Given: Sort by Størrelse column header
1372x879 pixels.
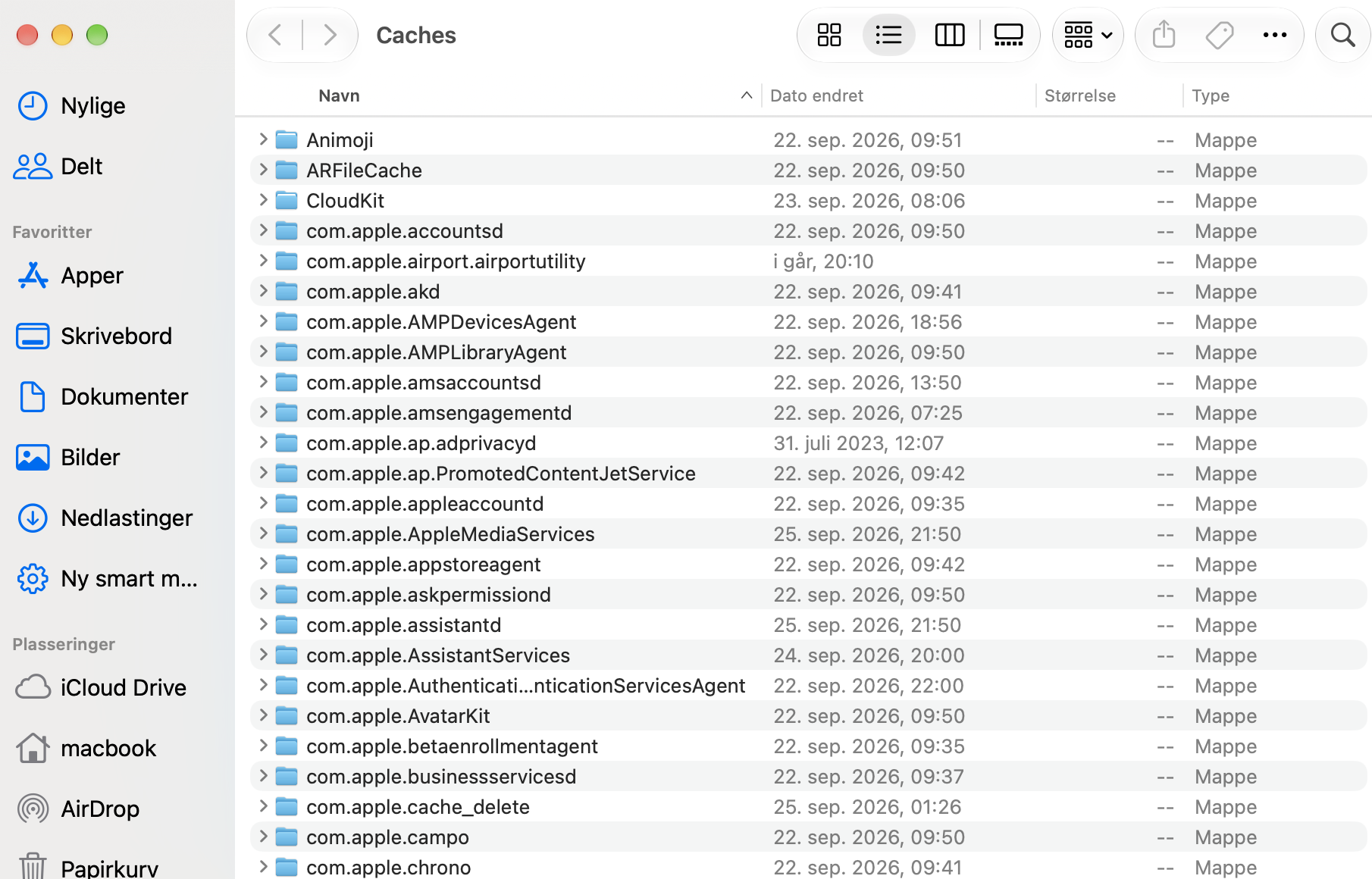Looking at the screenshot, I should [x=1079, y=96].
